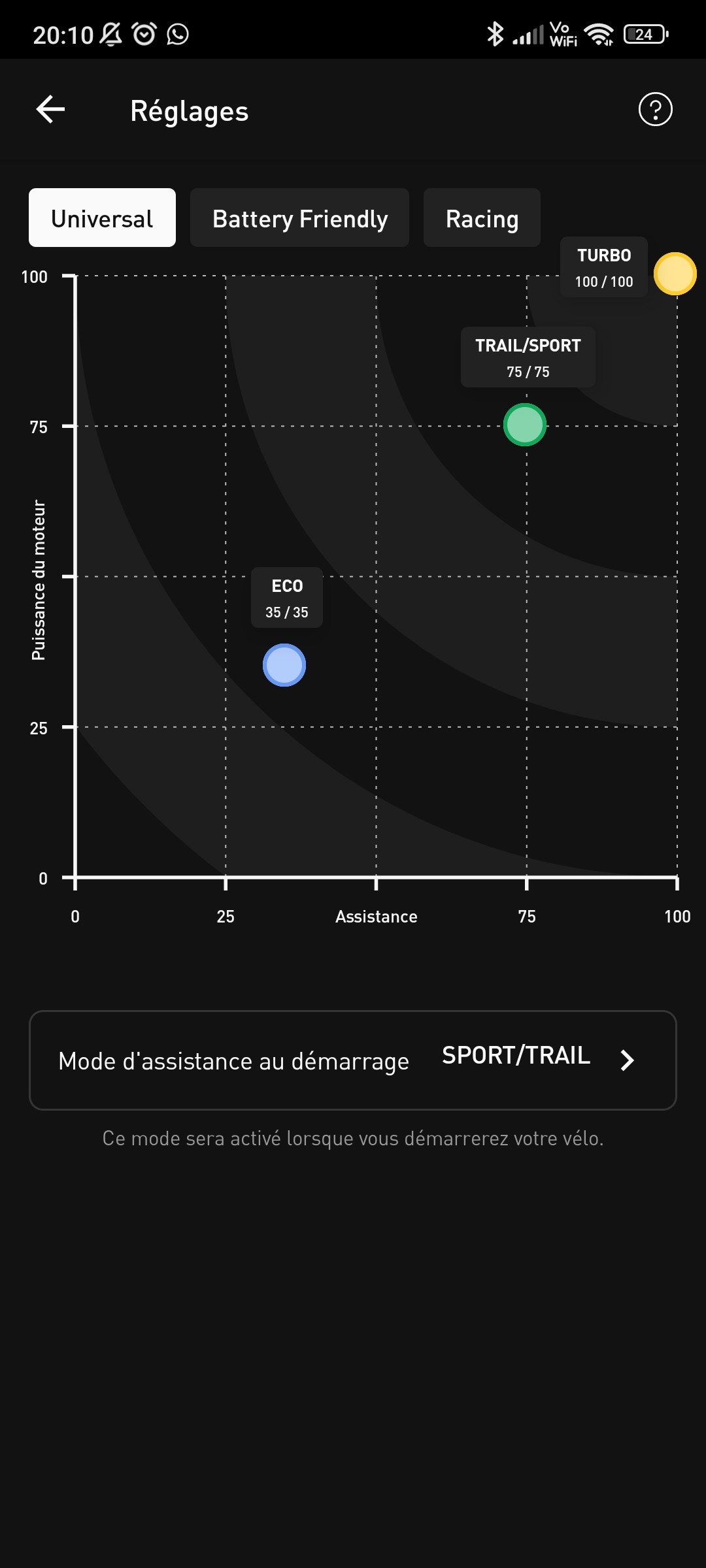Image resolution: width=706 pixels, height=1568 pixels.
Task: Open the help question mark icon
Action: [655, 109]
